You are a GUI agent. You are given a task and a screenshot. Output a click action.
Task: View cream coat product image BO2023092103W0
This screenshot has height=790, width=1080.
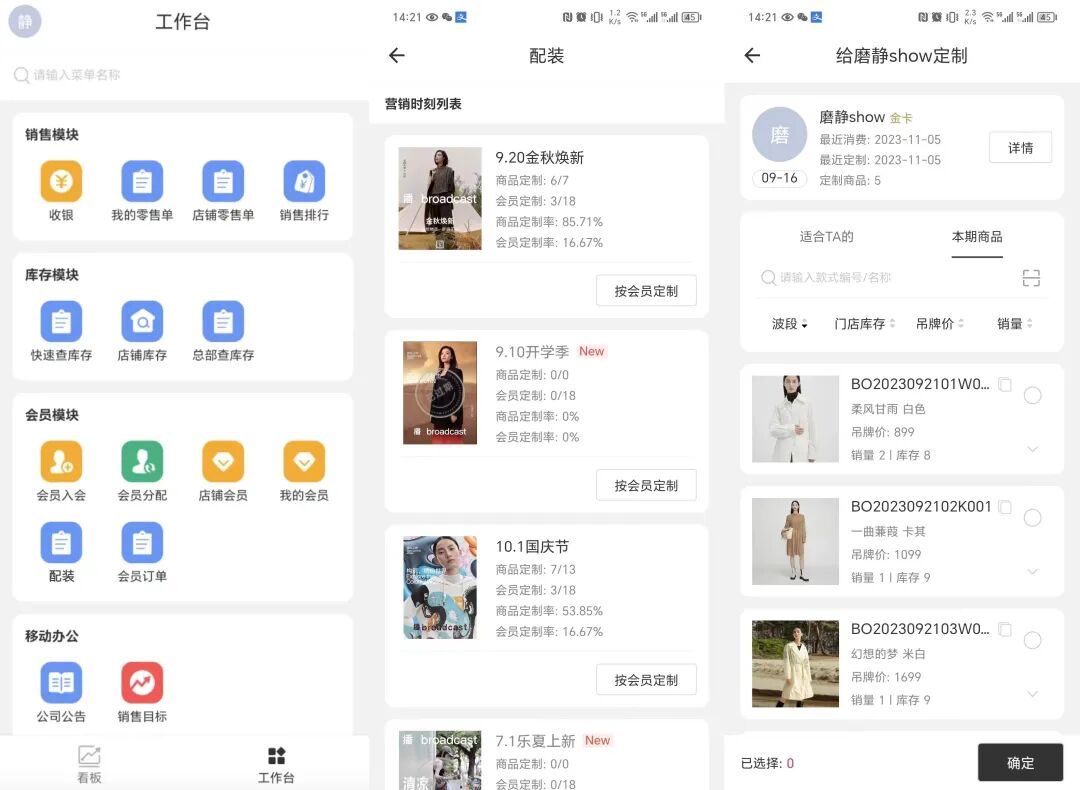(x=795, y=664)
